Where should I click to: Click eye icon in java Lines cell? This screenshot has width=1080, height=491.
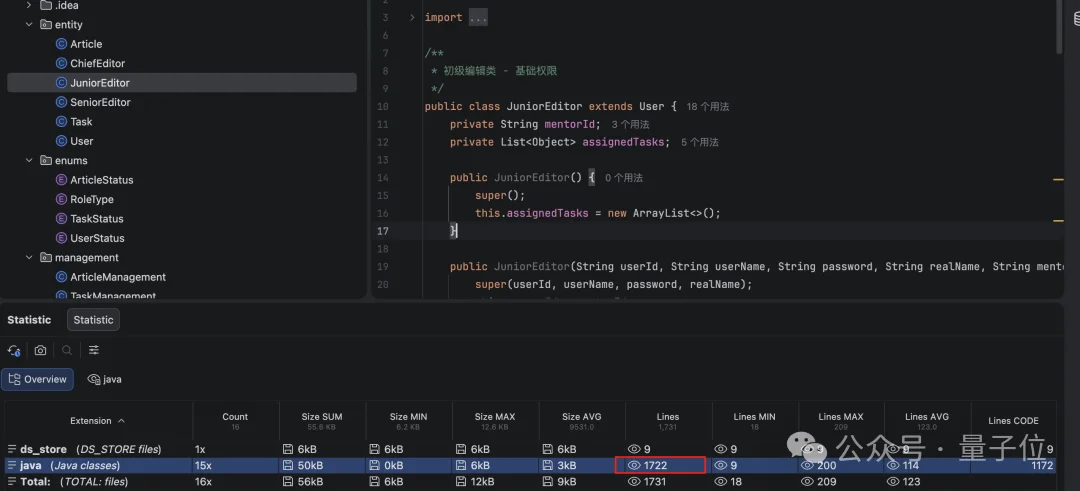[633, 466]
